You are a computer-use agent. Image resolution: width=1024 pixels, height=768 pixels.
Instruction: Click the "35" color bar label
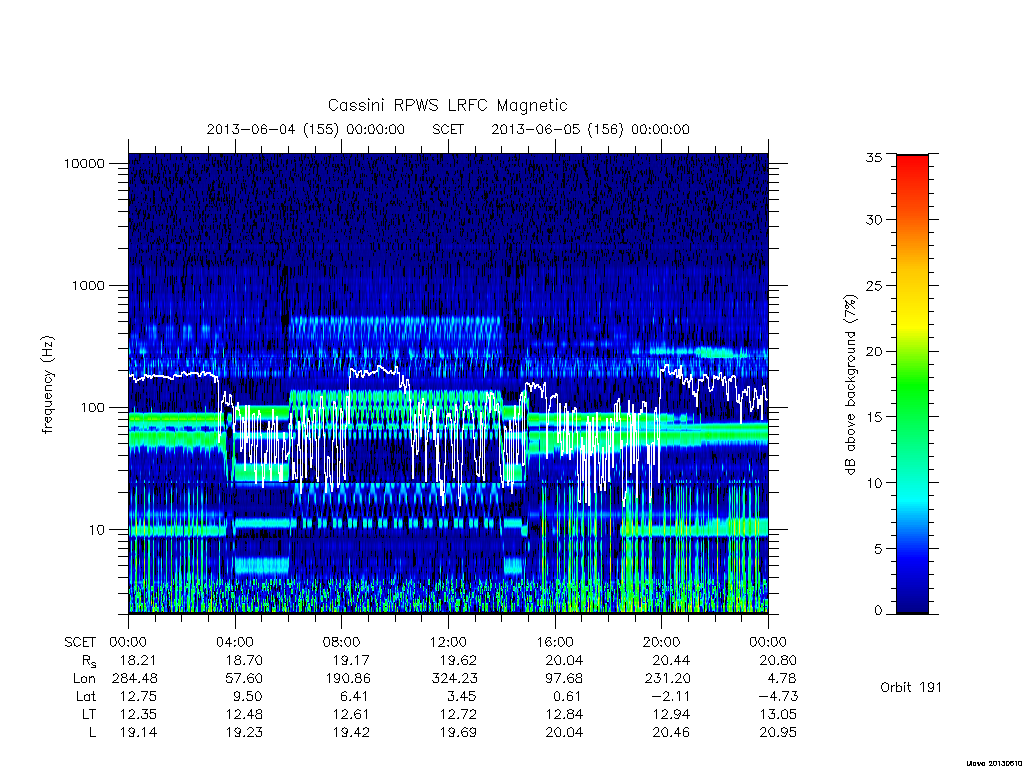873,157
